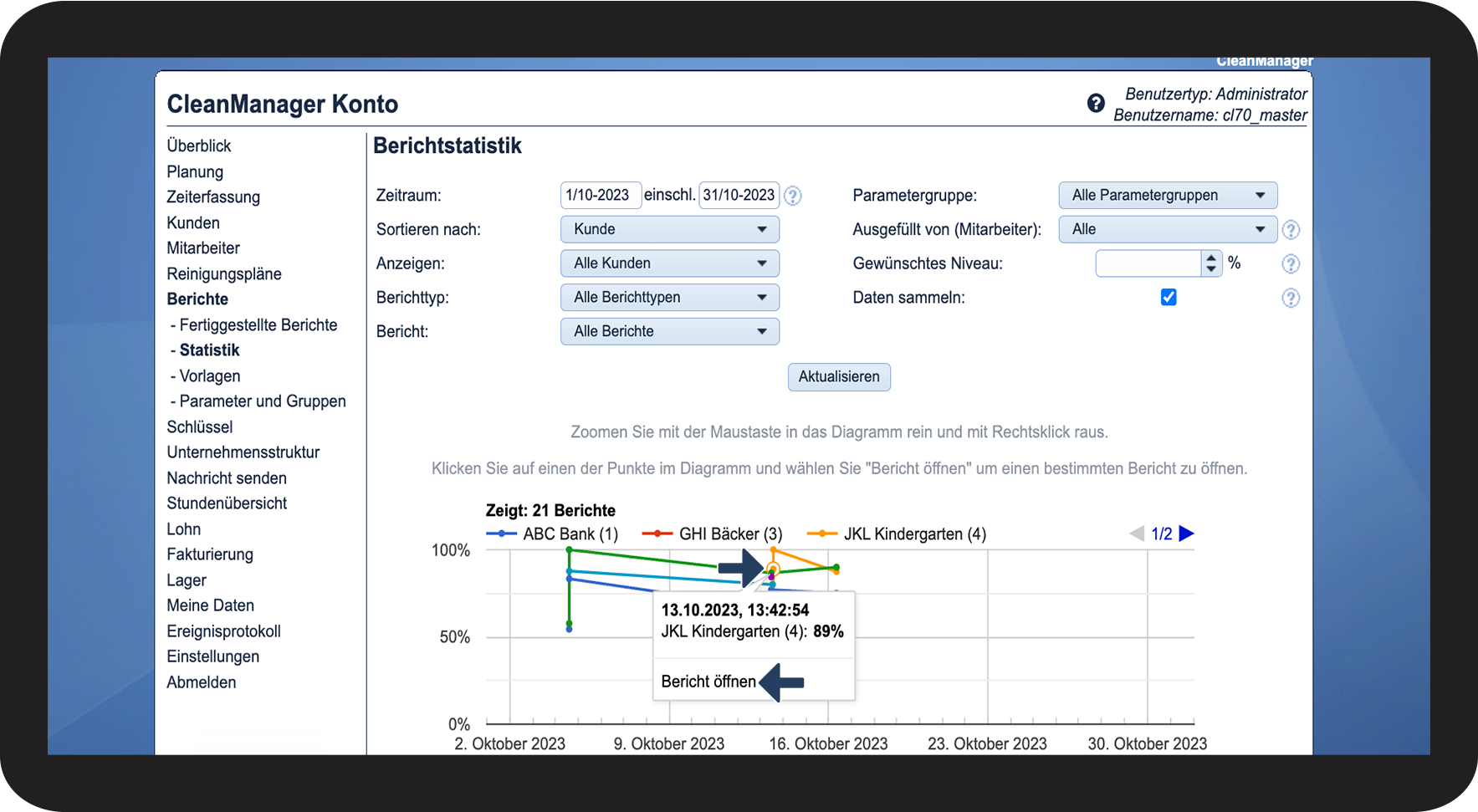1478x812 pixels.
Task: Click help icon next to Zeitraum dates
Action: point(793,196)
